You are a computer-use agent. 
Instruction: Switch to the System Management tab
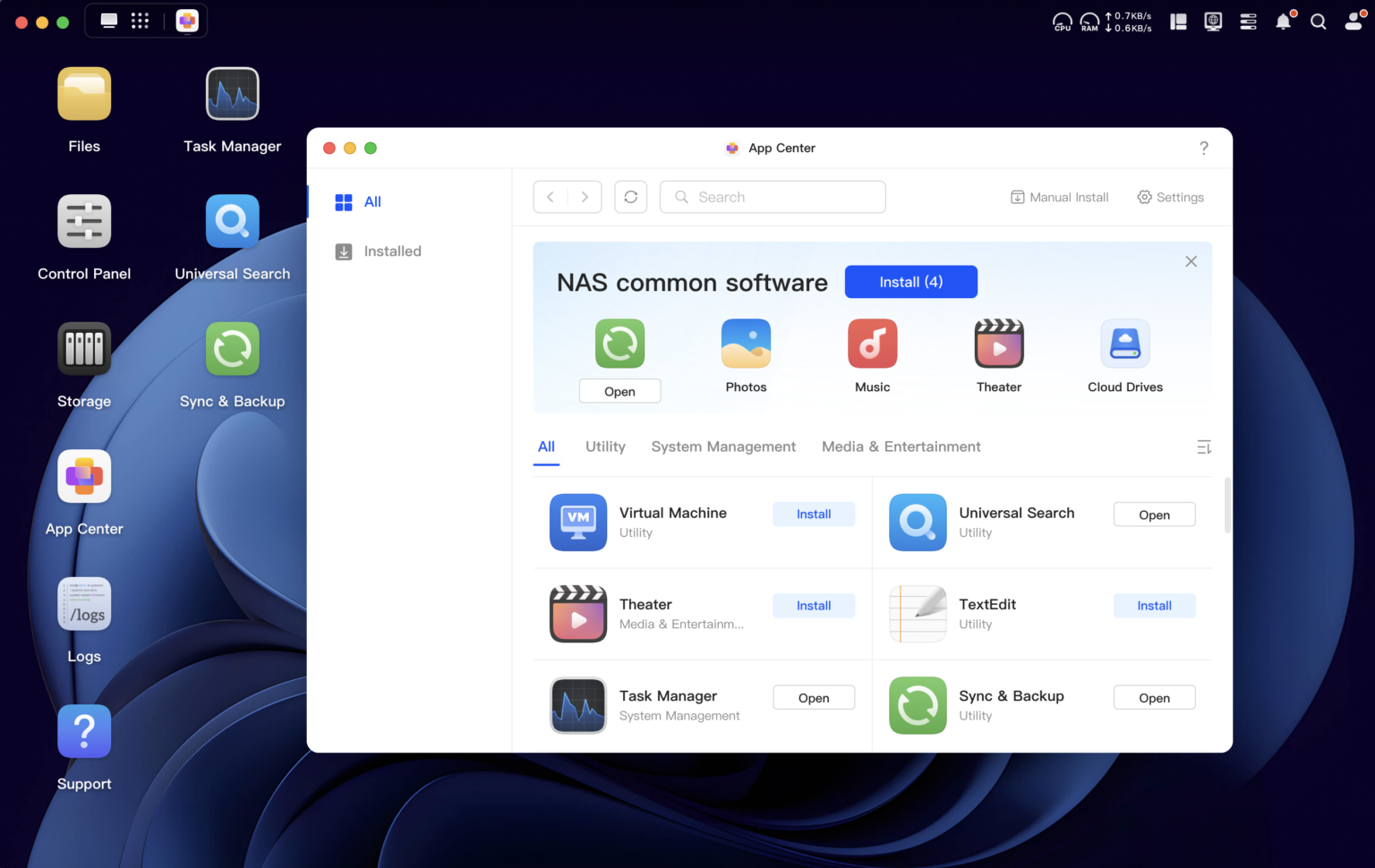click(x=723, y=447)
